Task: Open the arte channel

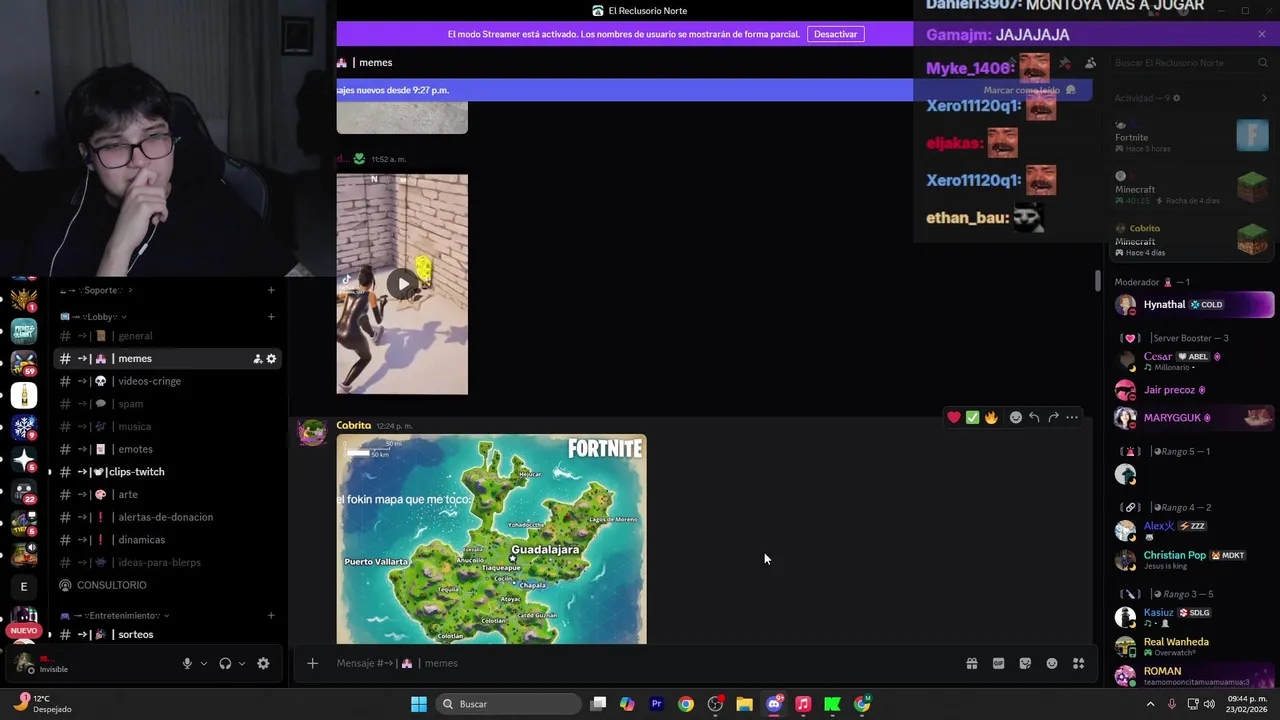Action: point(167,494)
